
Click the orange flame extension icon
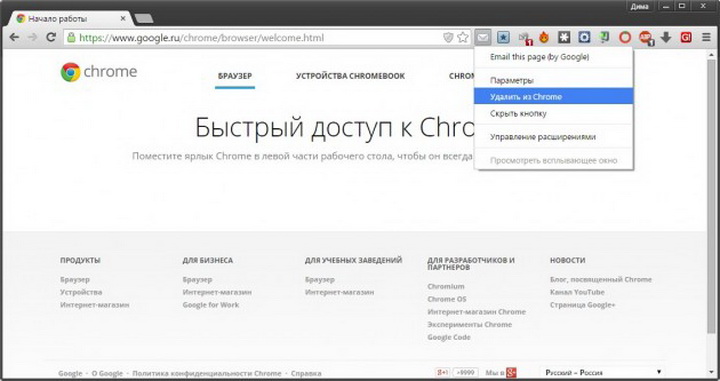pos(544,38)
